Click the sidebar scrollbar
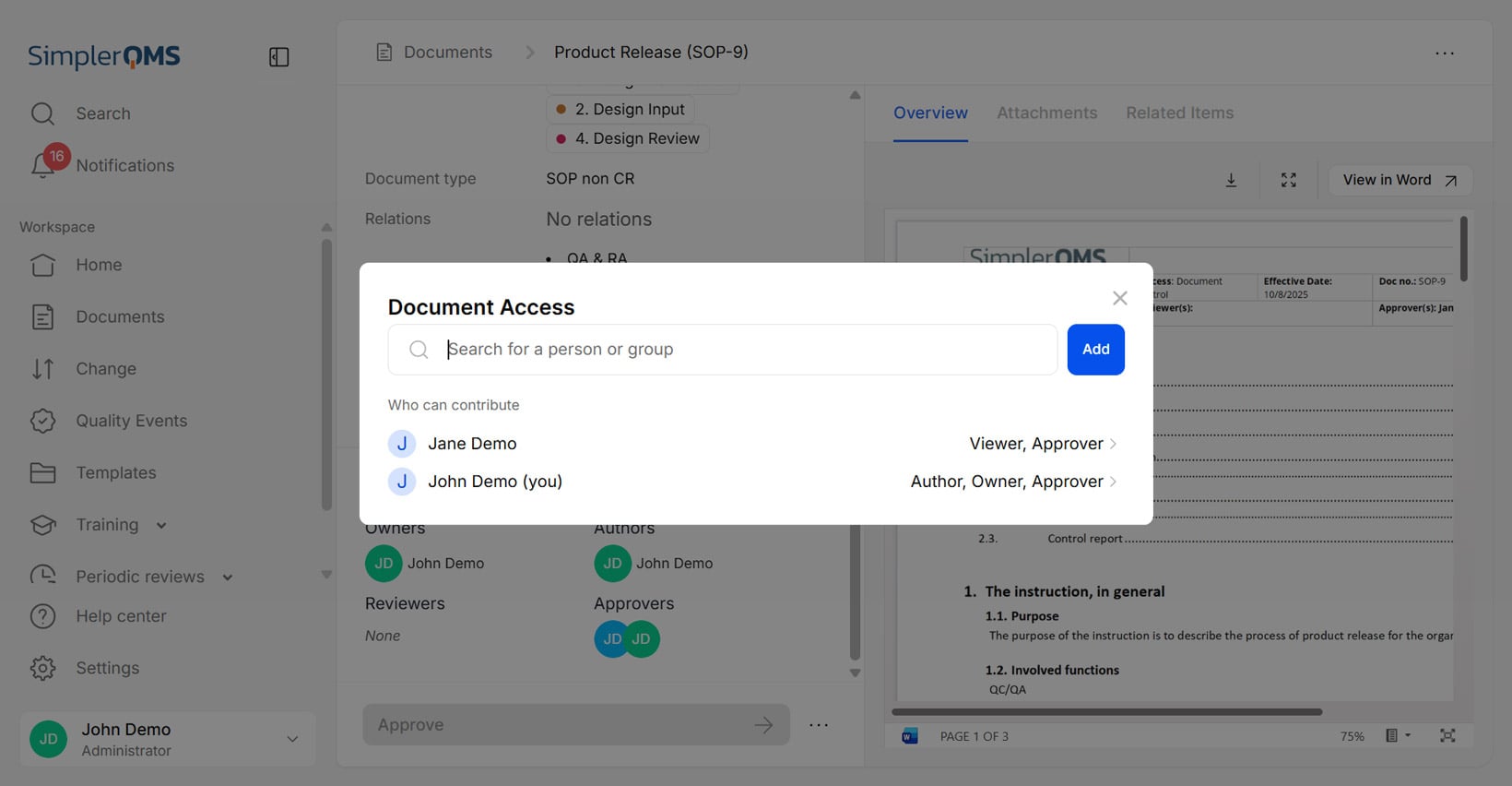Screen dimensions: 1512x786 pyautogui.click(x=326, y=374)
